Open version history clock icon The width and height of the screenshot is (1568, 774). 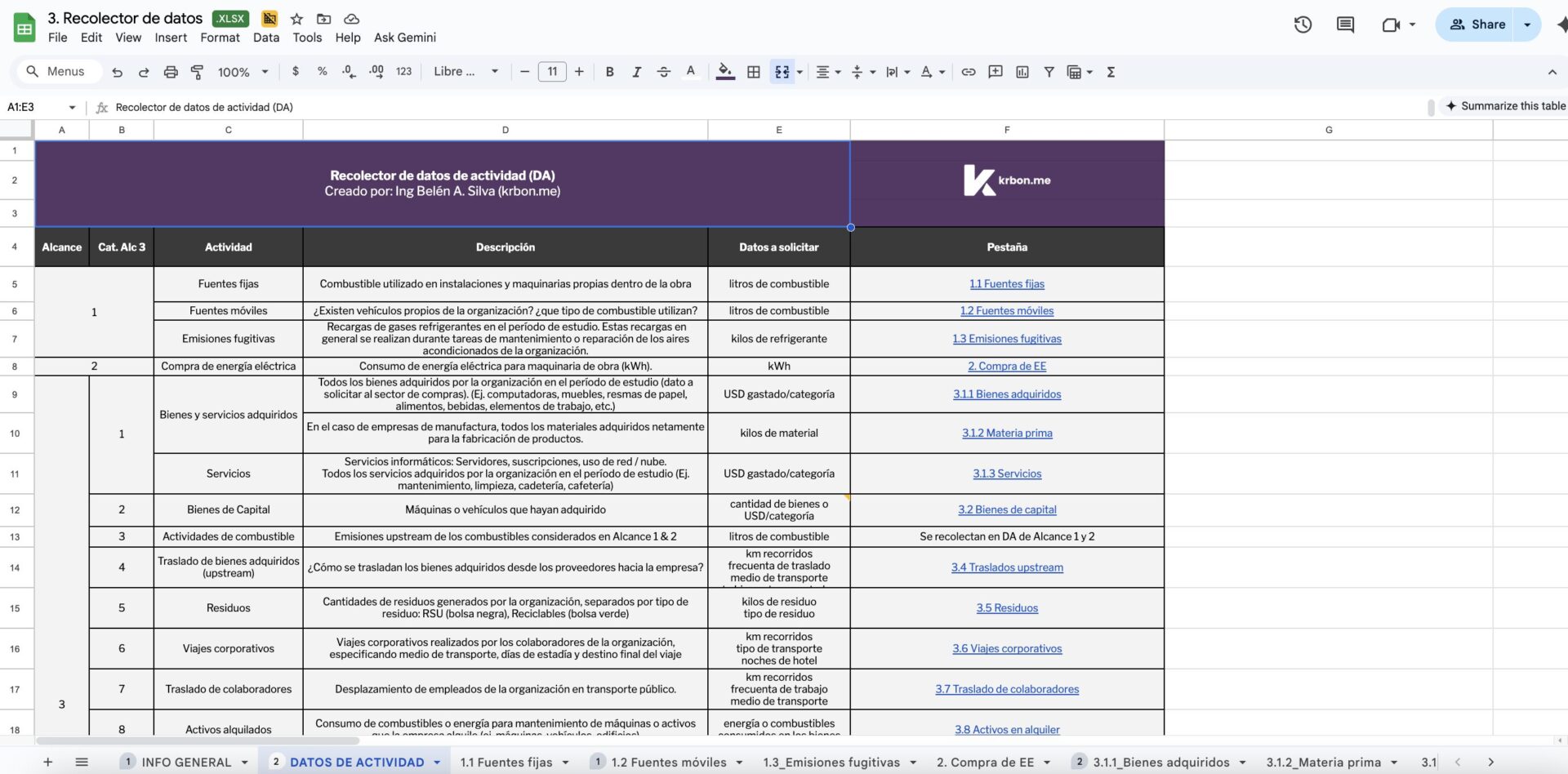[1303, 24]
